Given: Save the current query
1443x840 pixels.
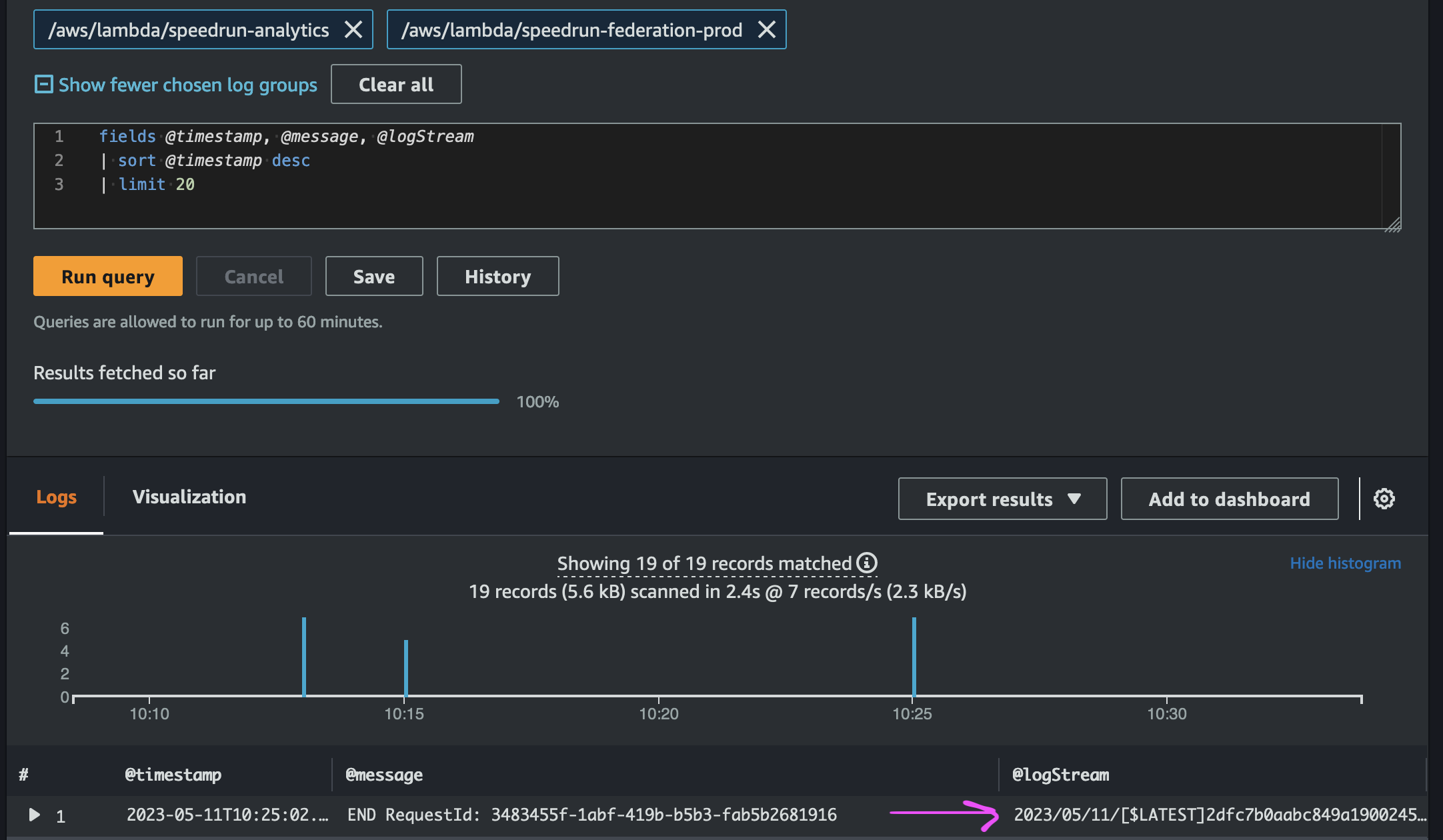Looking at the screenshot, I should [x=373, y=276].
